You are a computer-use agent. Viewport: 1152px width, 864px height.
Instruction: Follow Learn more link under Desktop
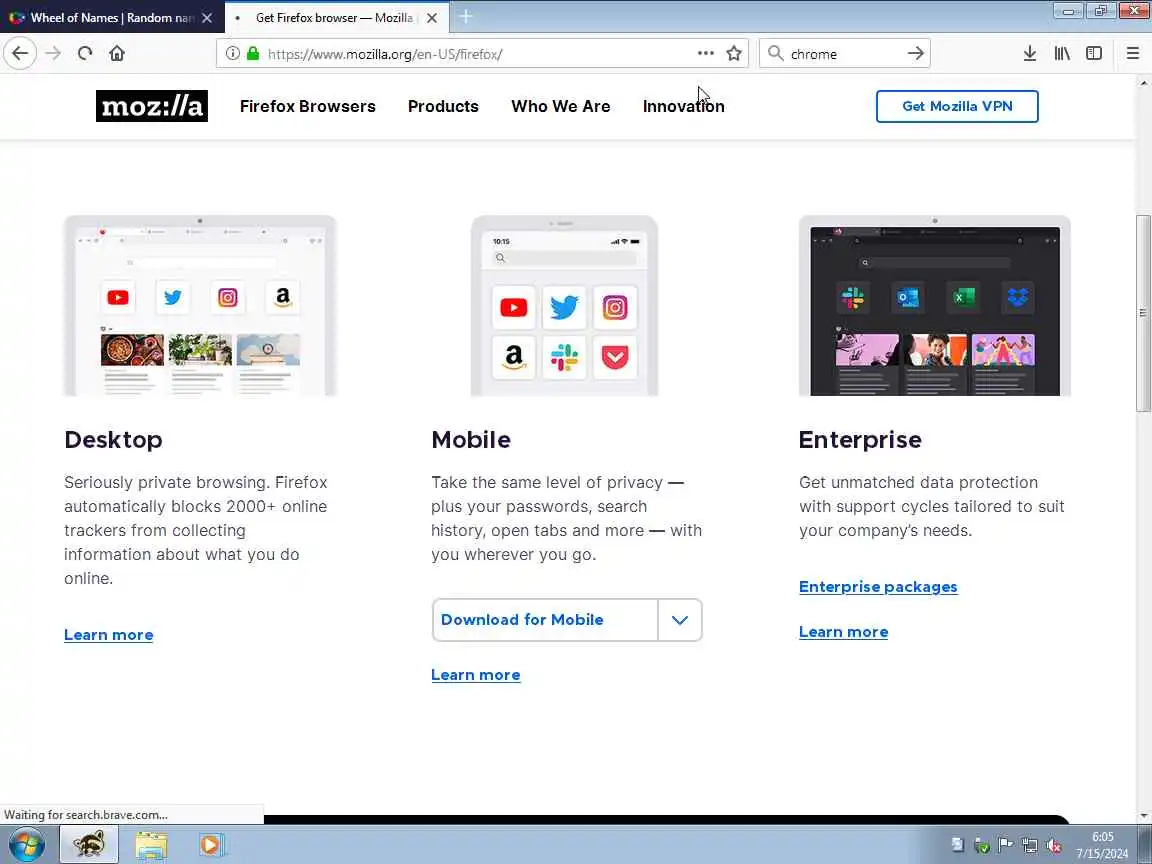[x=109, y=635]
